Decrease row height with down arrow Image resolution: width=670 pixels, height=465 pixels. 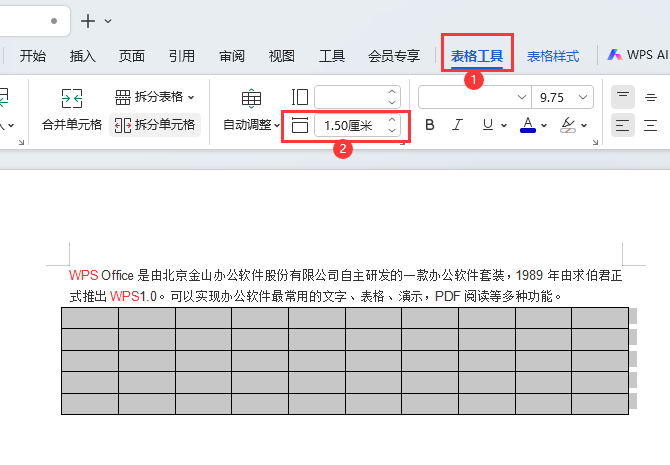click(x=392, y=130)
